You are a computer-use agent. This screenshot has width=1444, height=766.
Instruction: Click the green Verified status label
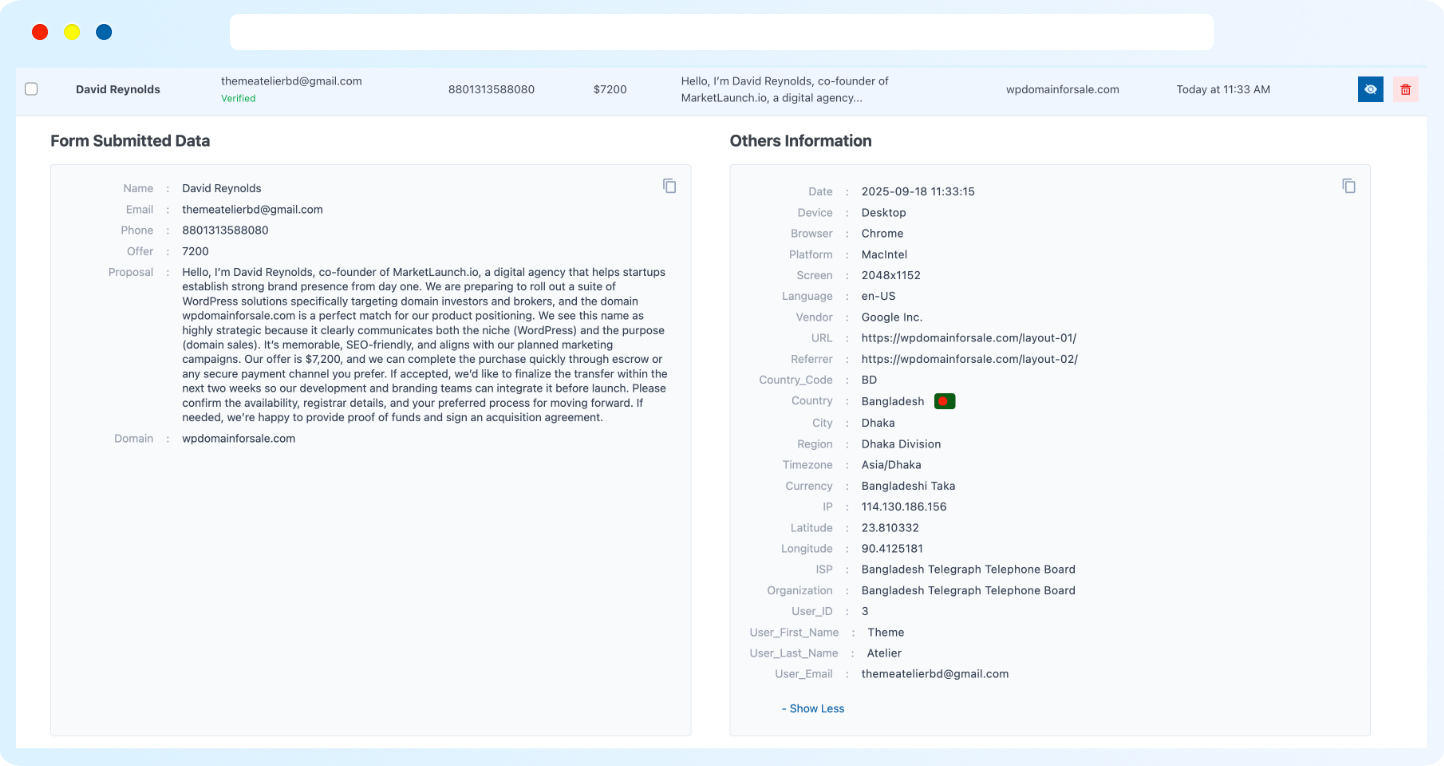[x=238, y=98]
